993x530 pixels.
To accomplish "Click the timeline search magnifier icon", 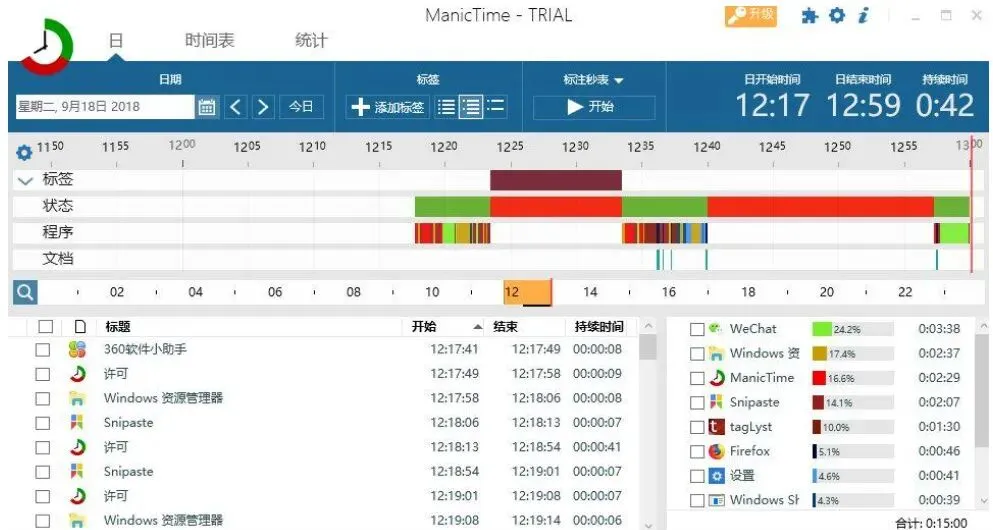I will tap(25, 292).
